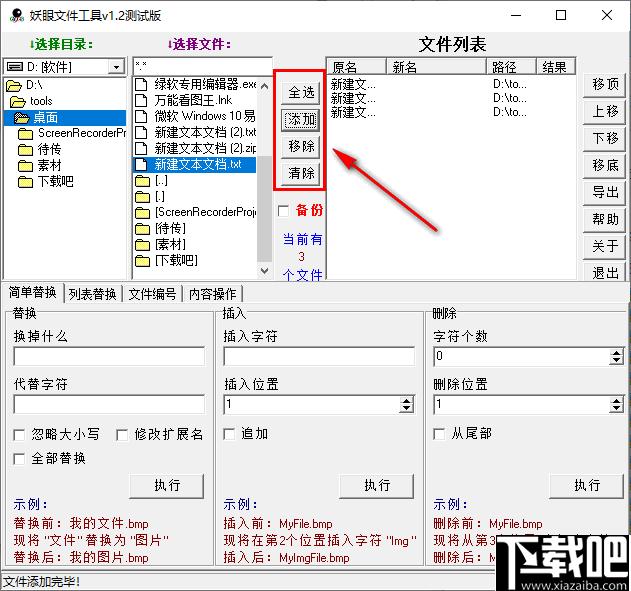The width and height of the screenshot is (631, 591).
Task: Select highlighted file 新建文本文档.txt
Action: [195, 165]
